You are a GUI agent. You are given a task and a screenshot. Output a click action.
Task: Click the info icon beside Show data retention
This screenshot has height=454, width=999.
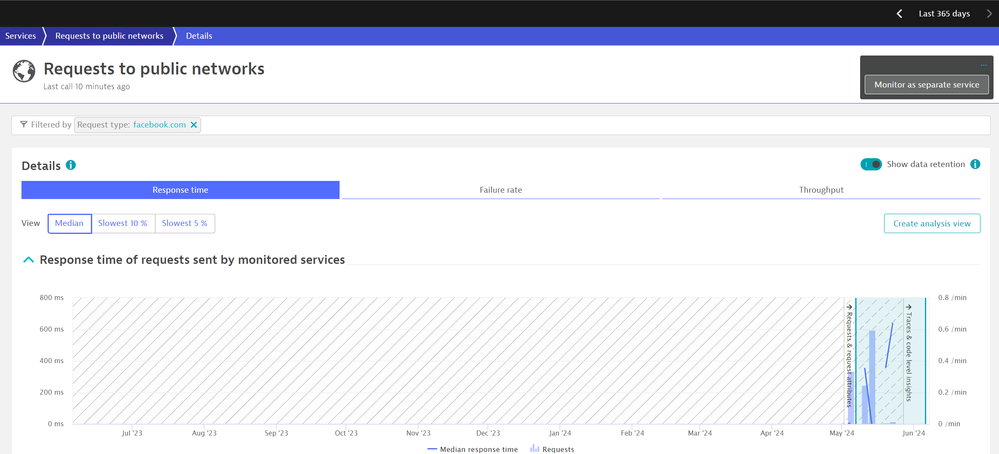click(975, 164)
